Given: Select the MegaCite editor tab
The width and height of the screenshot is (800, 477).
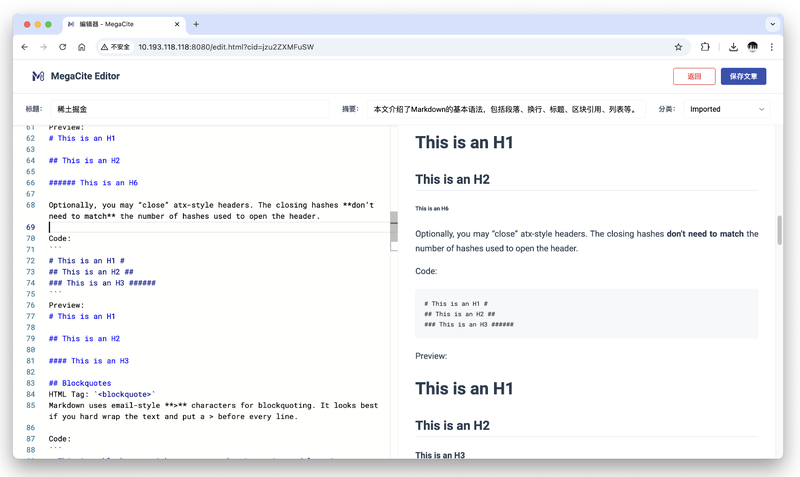Looking at the screenshot, I should pos(124,24).
